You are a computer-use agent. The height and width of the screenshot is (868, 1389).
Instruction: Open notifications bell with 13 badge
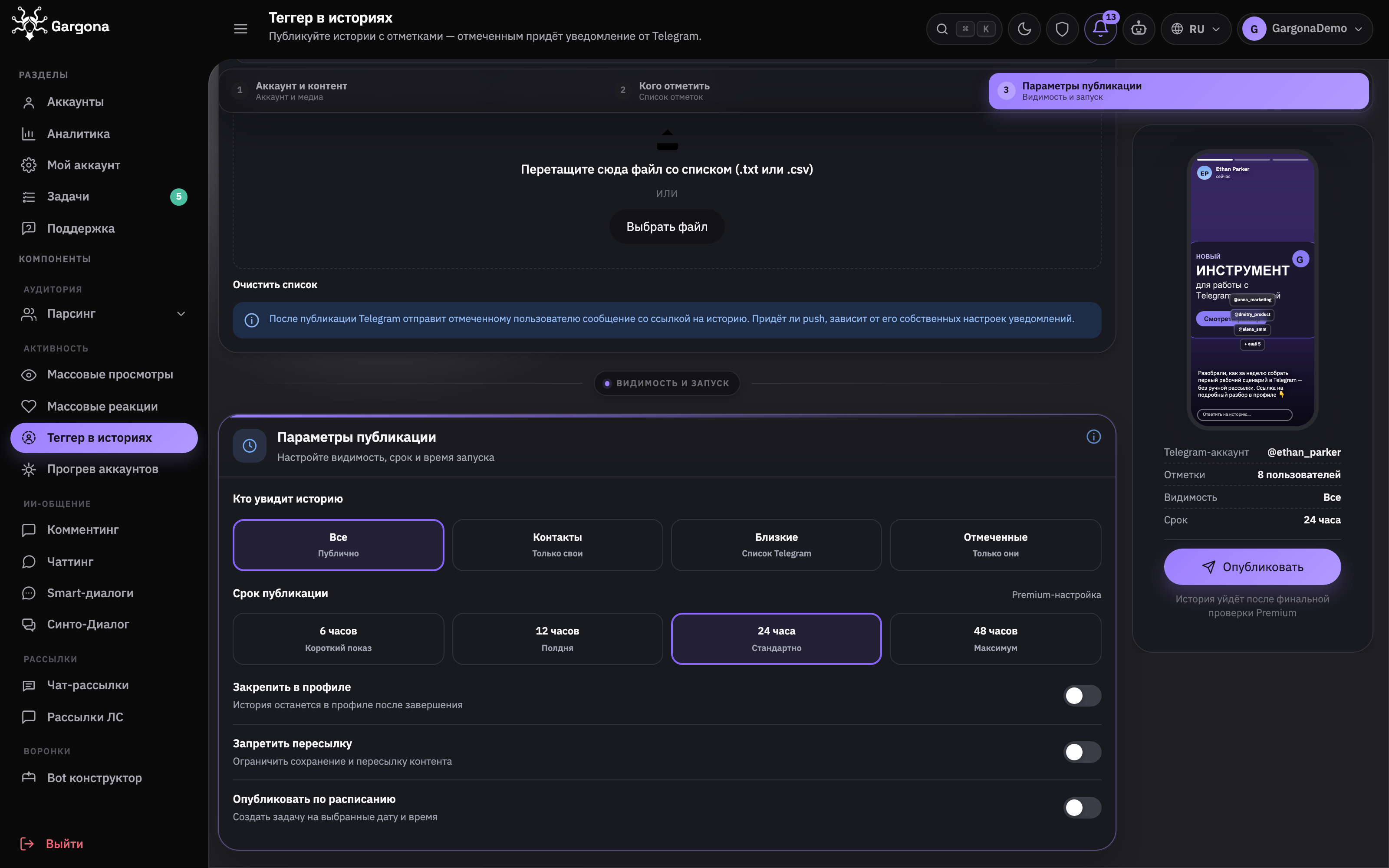[x=1100, y=29]
